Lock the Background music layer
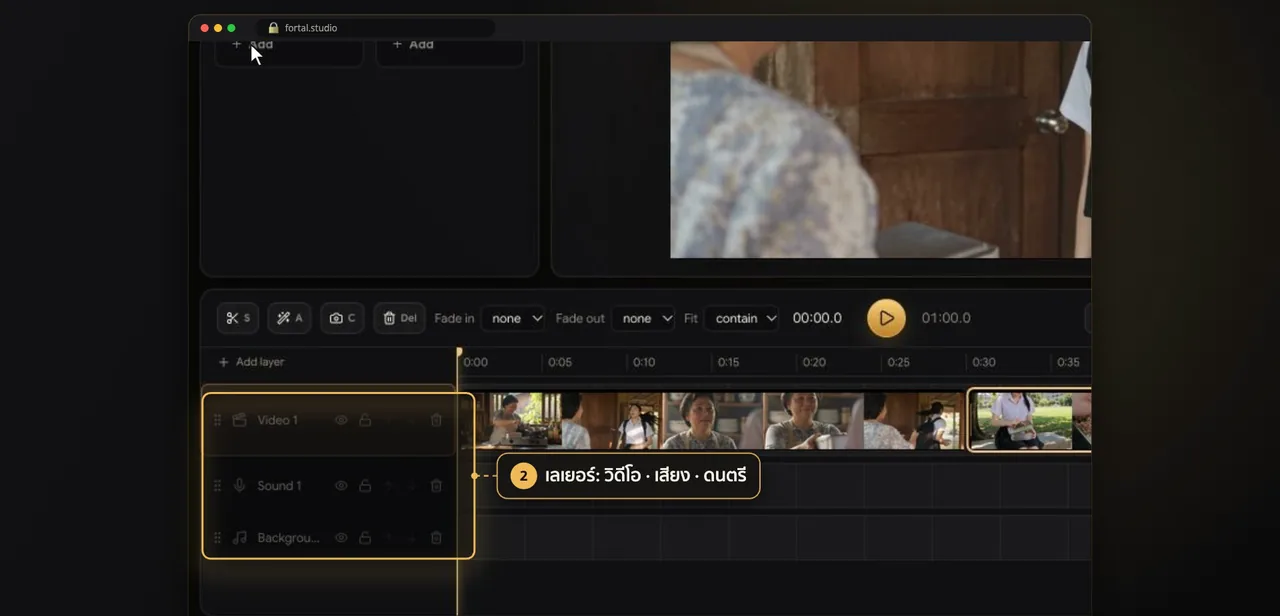 [x=365, y=537]
